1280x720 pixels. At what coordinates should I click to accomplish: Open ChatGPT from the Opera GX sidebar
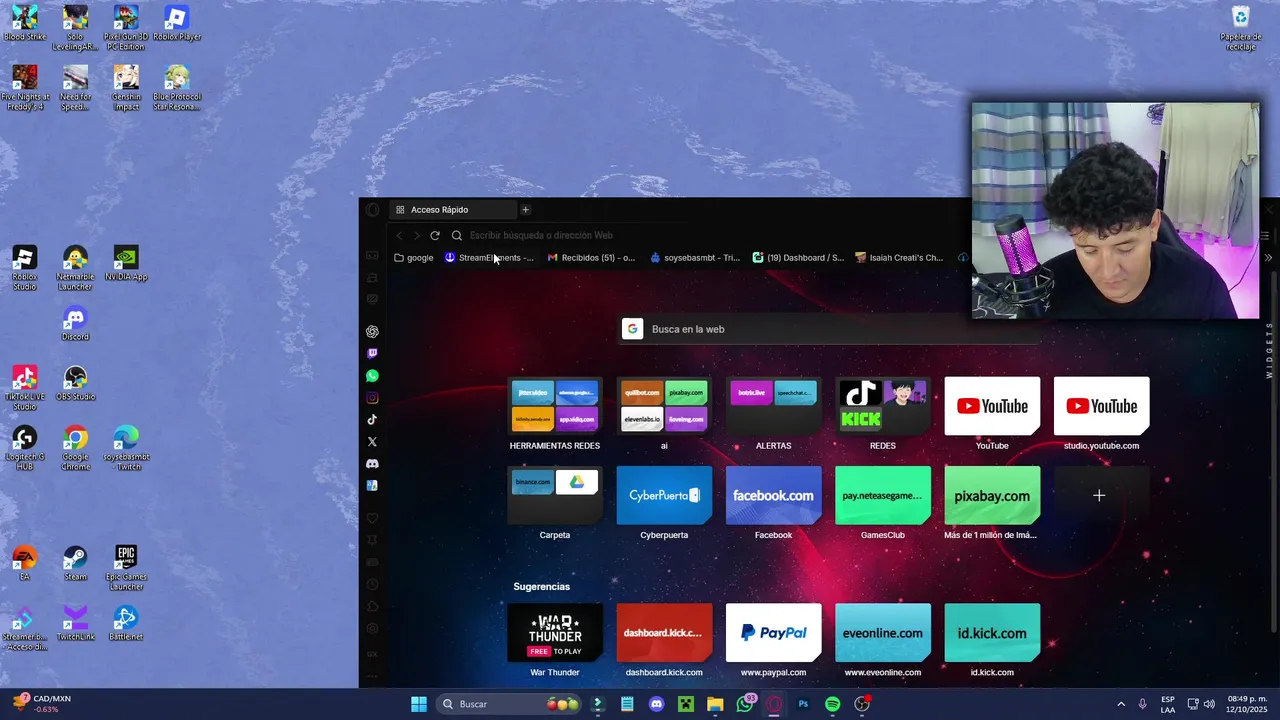click(372, 332)
